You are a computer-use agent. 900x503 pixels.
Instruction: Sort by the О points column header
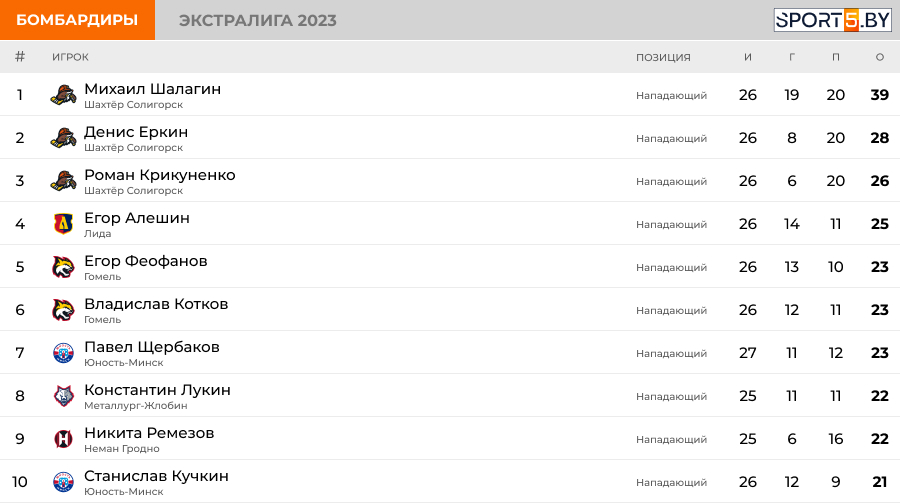click(879, 57)
